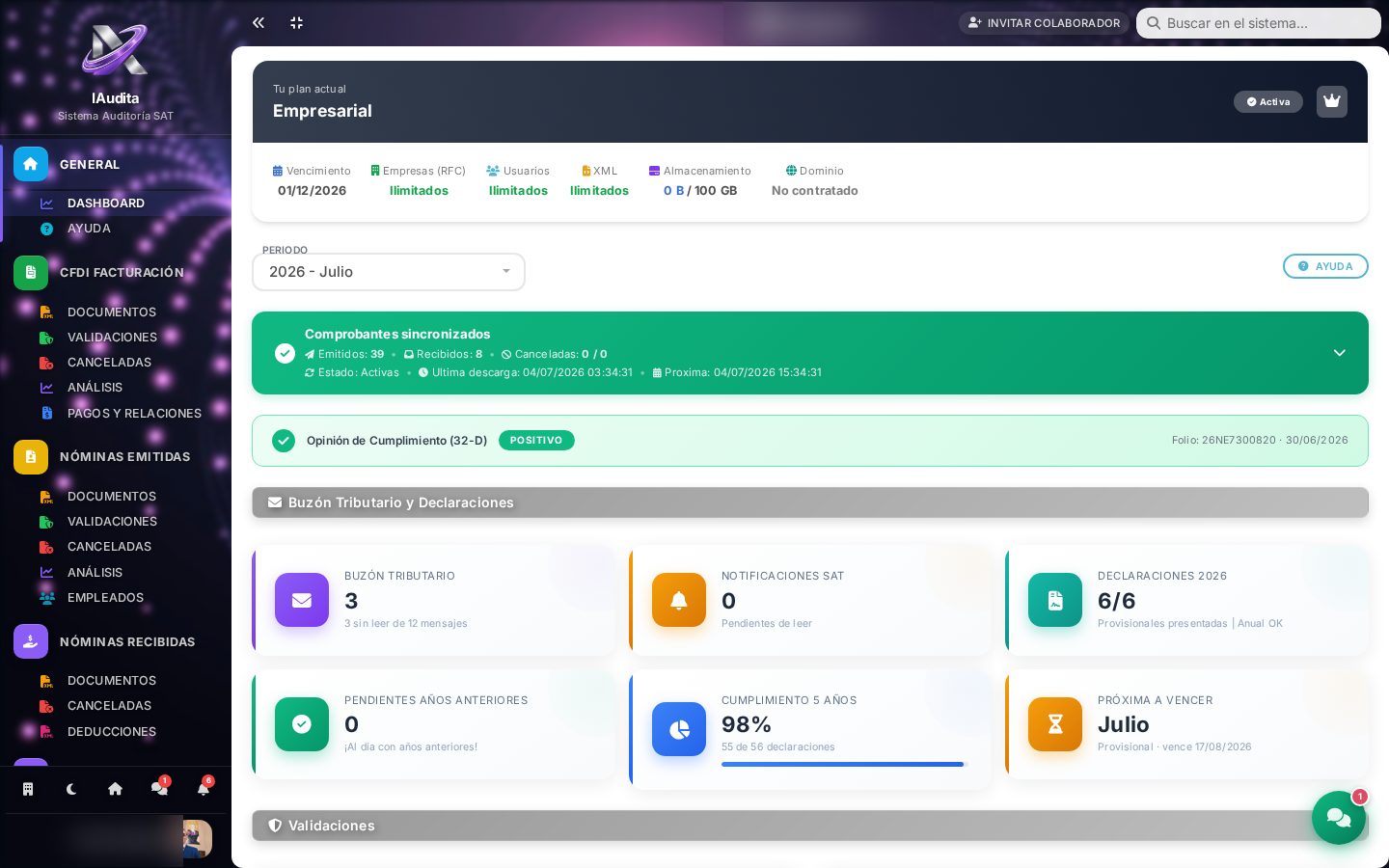Expand the CFDI FACTURACIÓN group label

point(122,273)
